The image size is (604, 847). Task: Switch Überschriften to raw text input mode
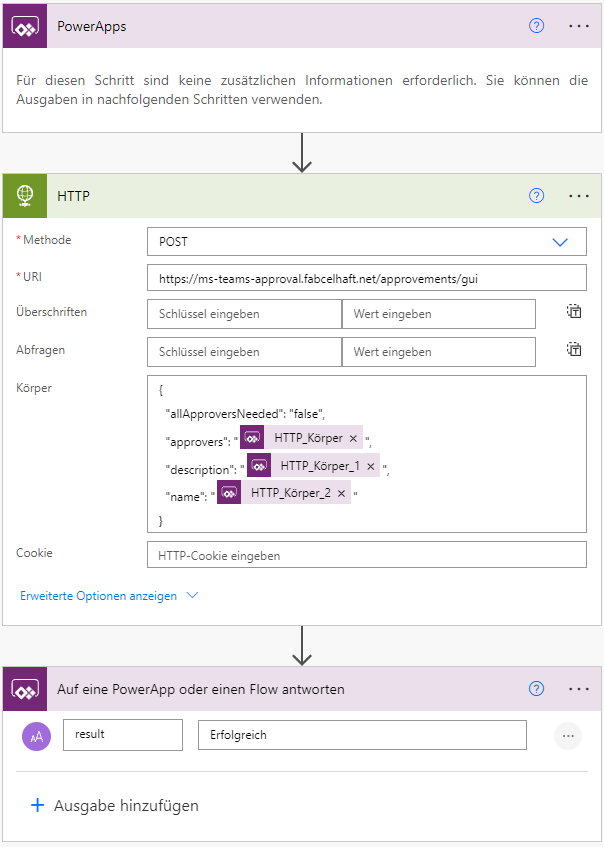tap(574, 311)
